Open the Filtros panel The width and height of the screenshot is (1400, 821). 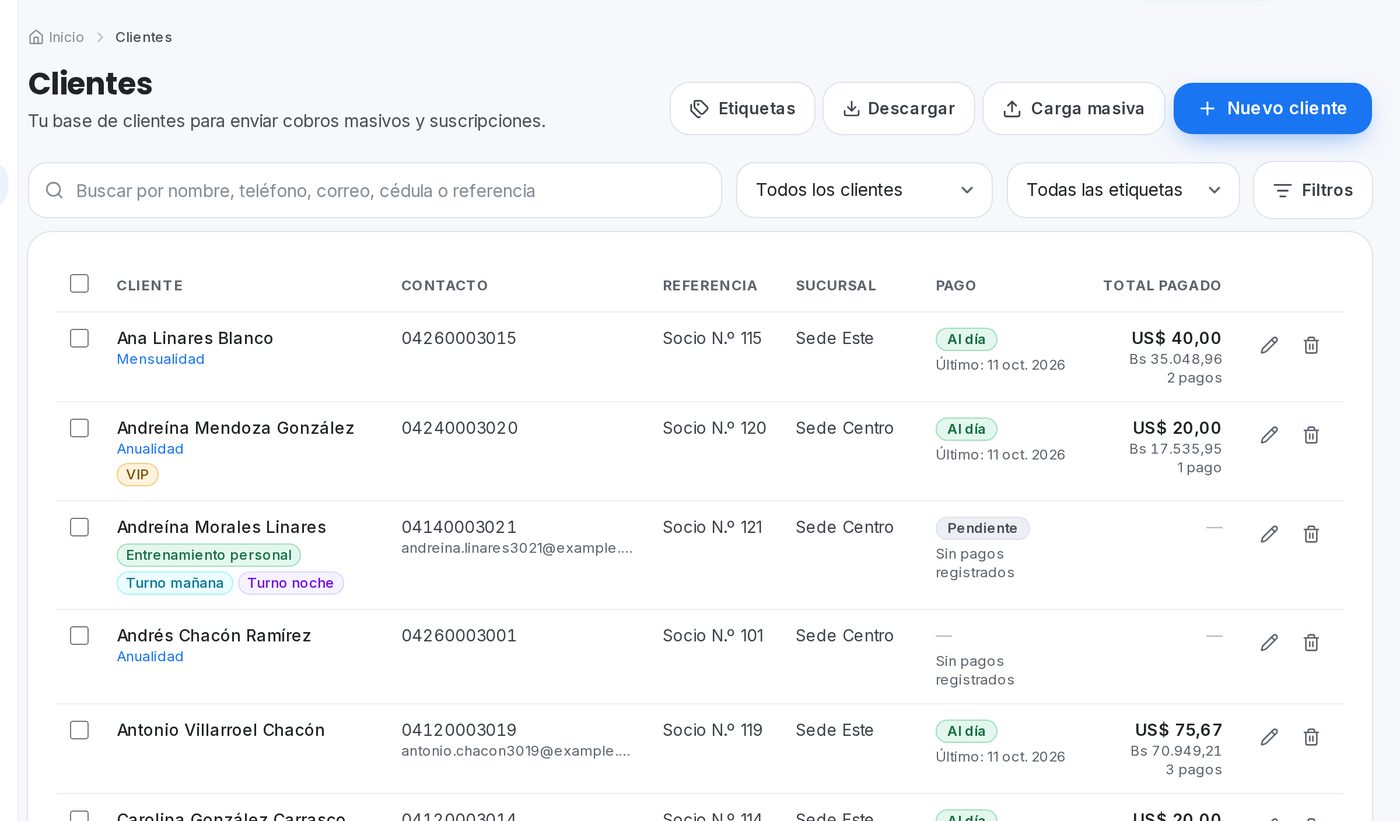(x=1312, y=190)
